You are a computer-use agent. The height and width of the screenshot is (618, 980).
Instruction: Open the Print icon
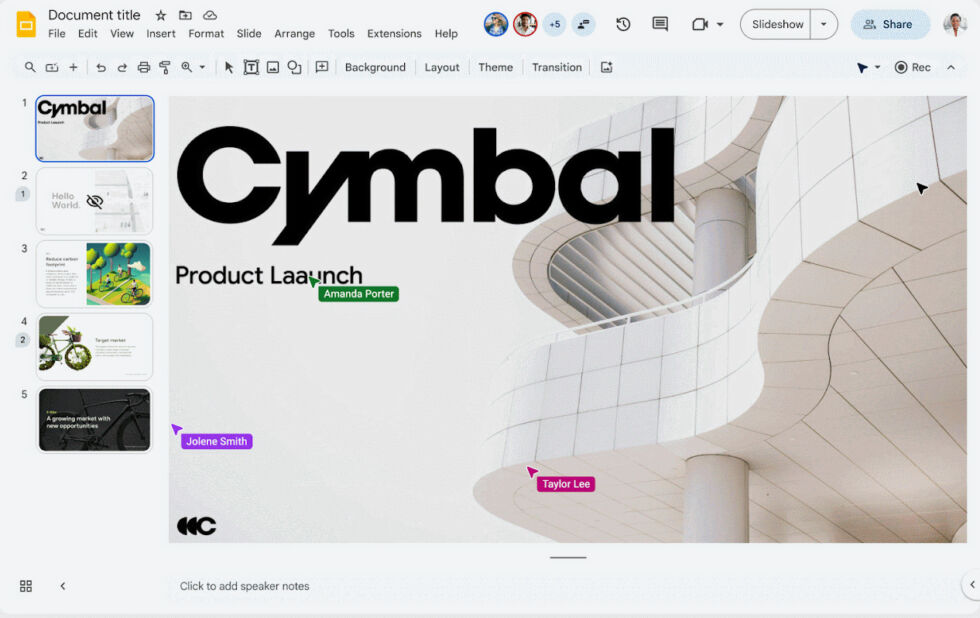click(x=143, y=67)
